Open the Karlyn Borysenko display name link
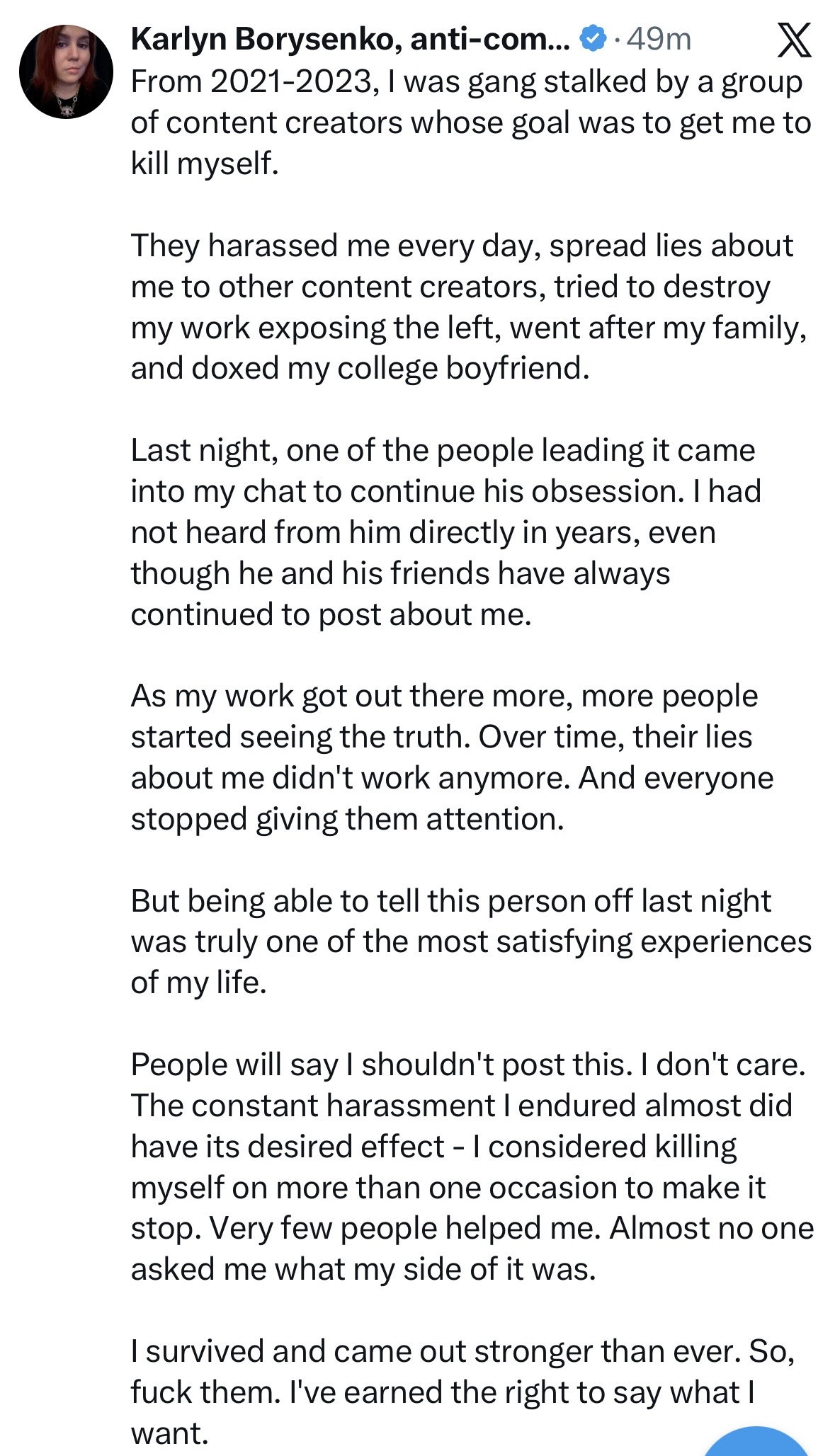This screenshot has width=835, height=1456. pos(350,39)
